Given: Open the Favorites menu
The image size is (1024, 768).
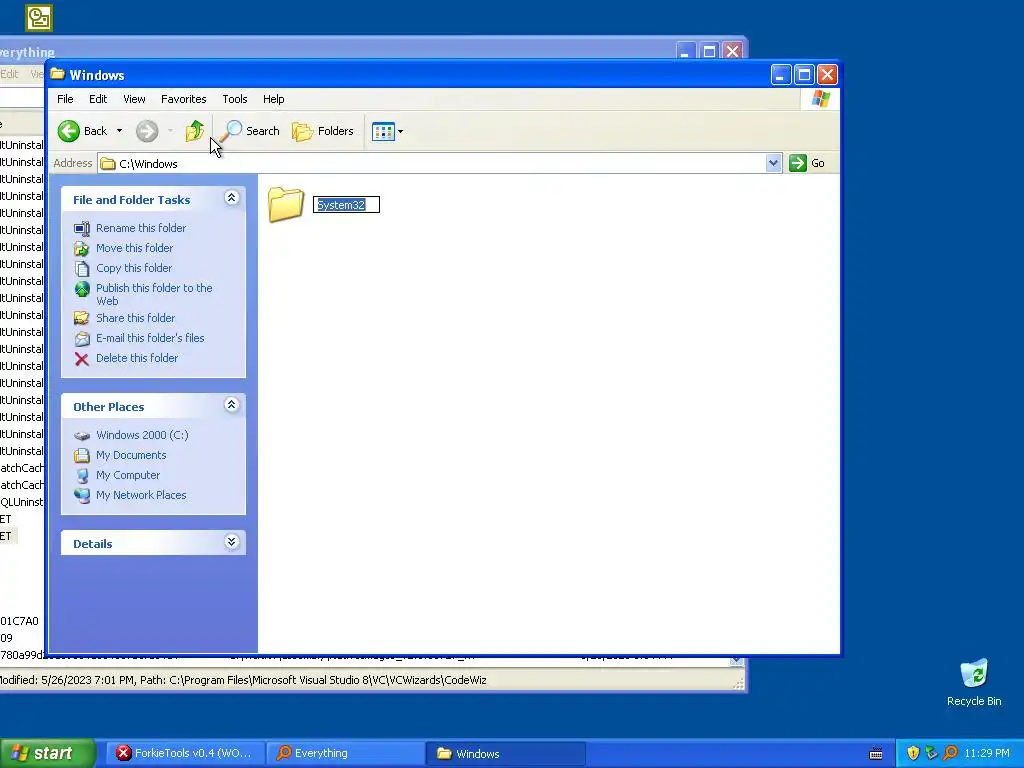Looking at the screenshot, I should click(184, 99).
